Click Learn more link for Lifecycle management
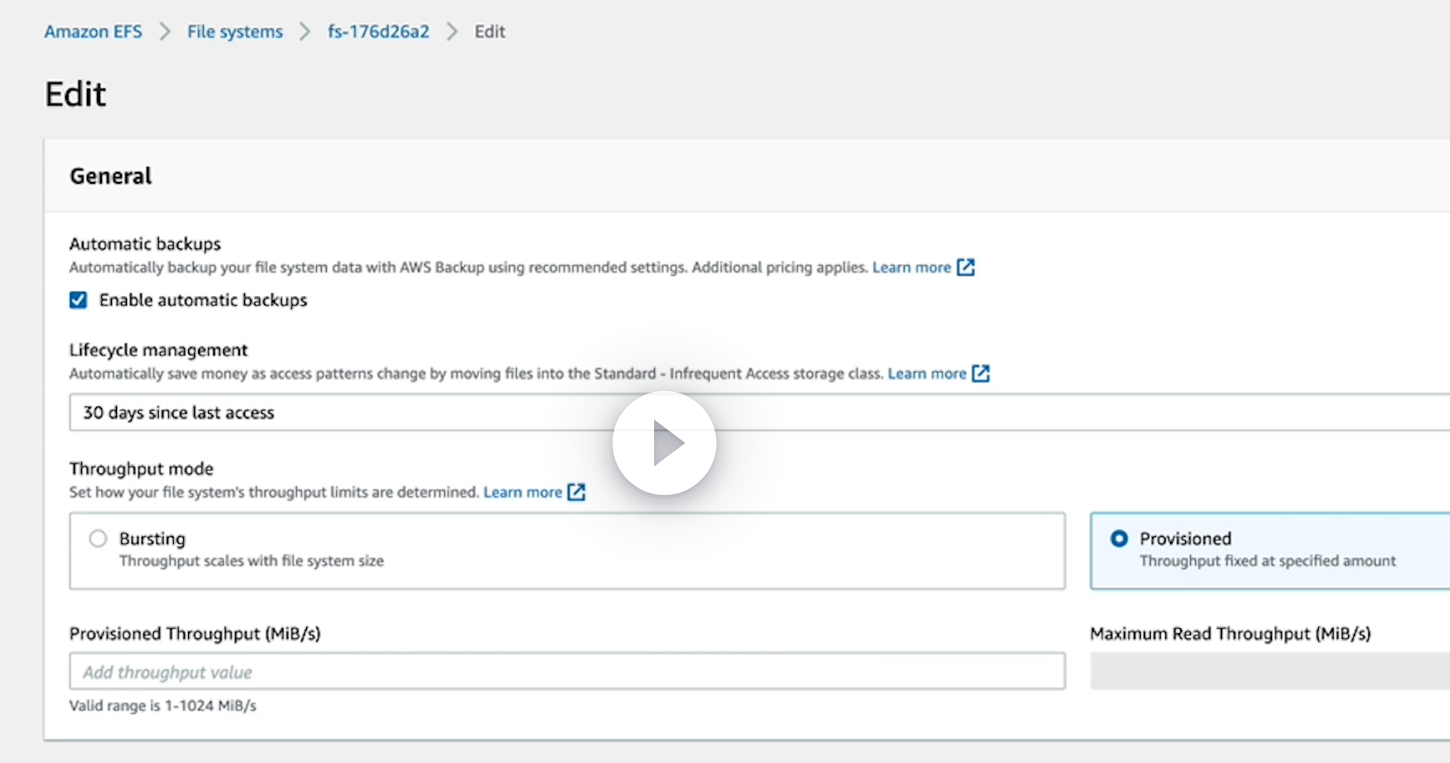 [x=927, y=374]
